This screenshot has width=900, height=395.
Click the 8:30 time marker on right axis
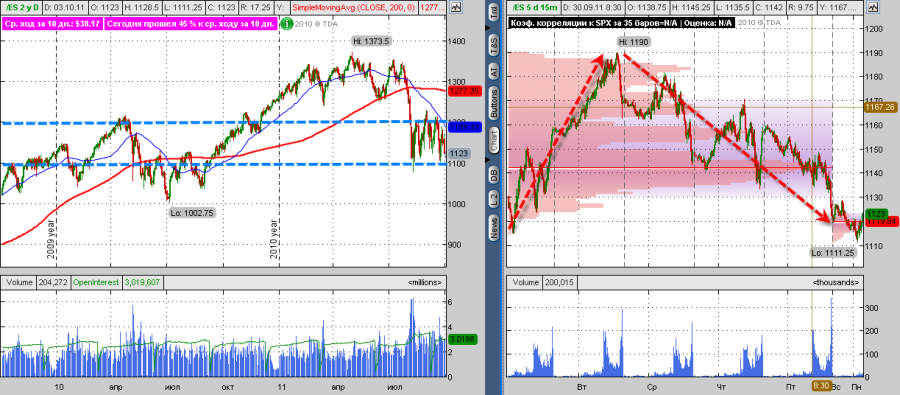(x=821, y=387)
